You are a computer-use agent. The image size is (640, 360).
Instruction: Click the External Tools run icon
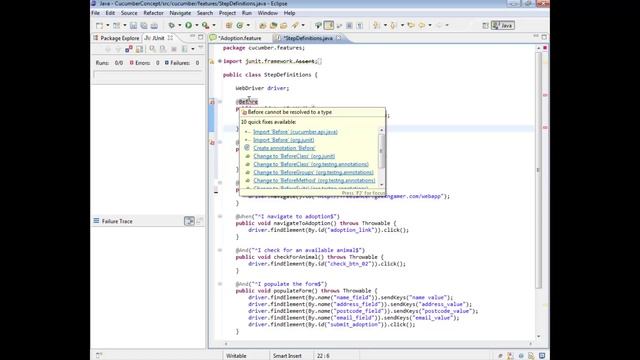coord(206,25)
